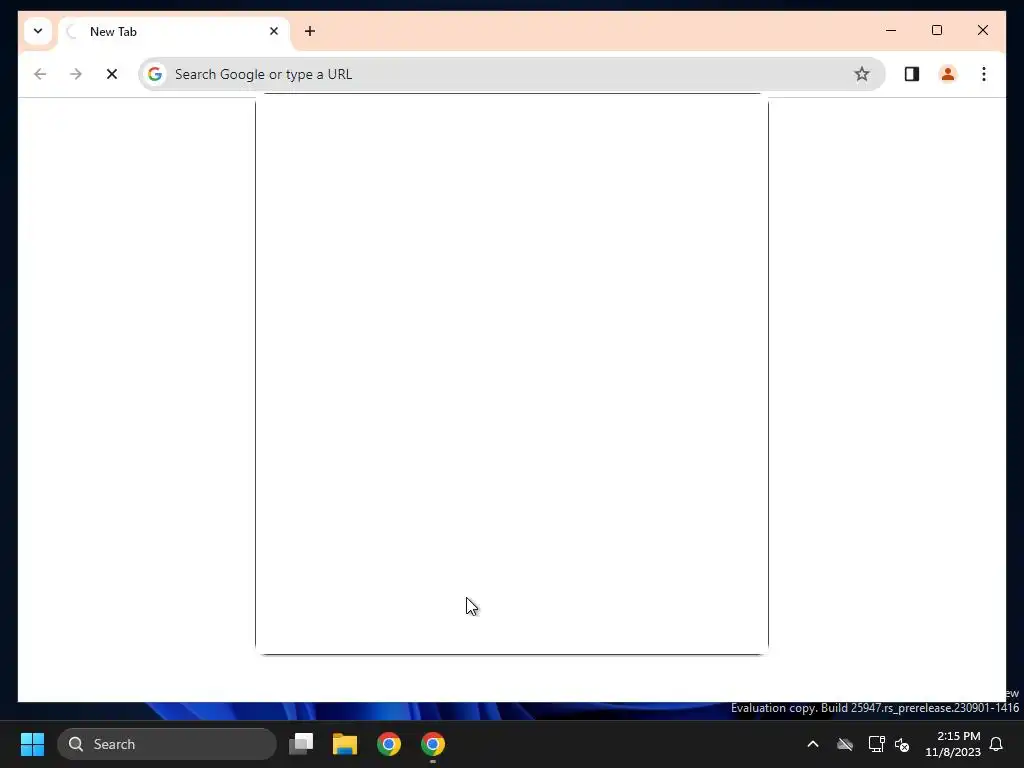Viewport: 1024px width, 768px height.
Task: Bookmark this tab with the star icon
Action: pyautogui.click(x=861, y=74)
